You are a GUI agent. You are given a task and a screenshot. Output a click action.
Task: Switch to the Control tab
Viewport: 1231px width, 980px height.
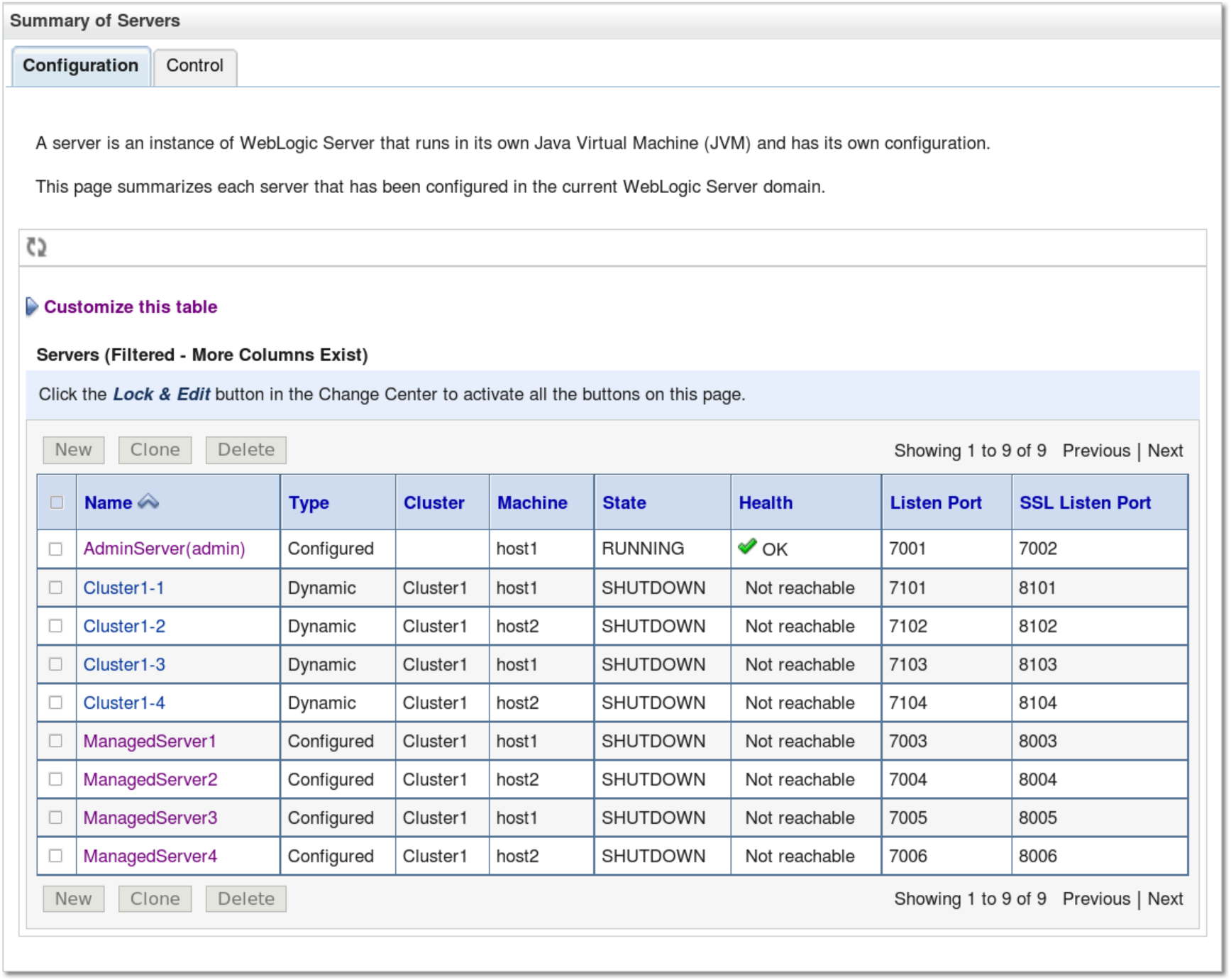195,66
